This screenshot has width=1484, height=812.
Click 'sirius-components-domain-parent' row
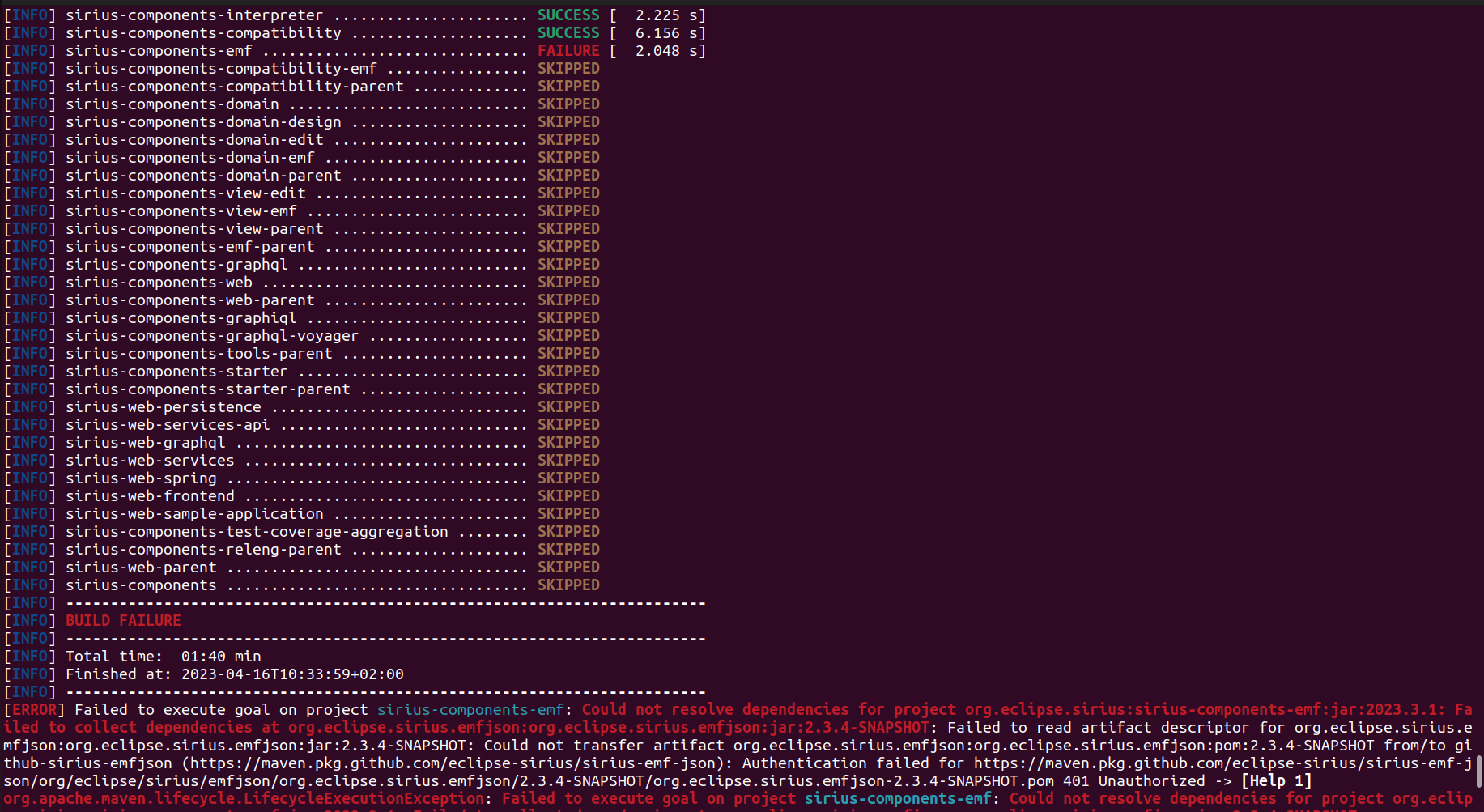pyautogui.click(x=301, y=176)
